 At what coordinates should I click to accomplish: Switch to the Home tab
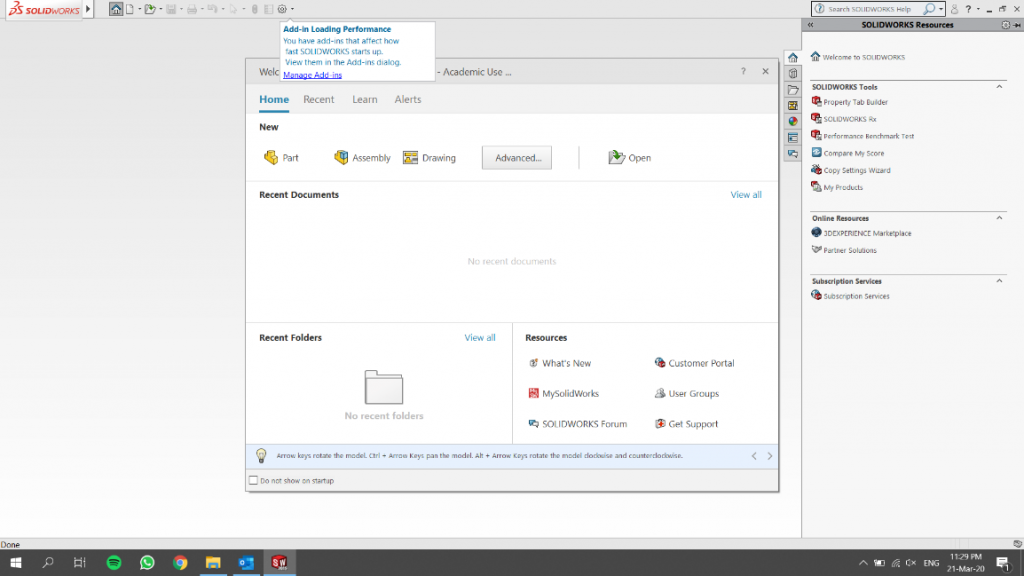click(x=274, y=99)
